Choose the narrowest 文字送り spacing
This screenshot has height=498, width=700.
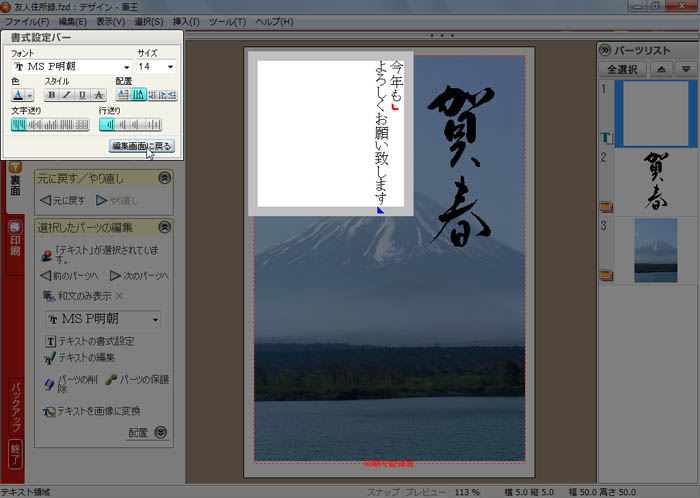tap(19, 124)
